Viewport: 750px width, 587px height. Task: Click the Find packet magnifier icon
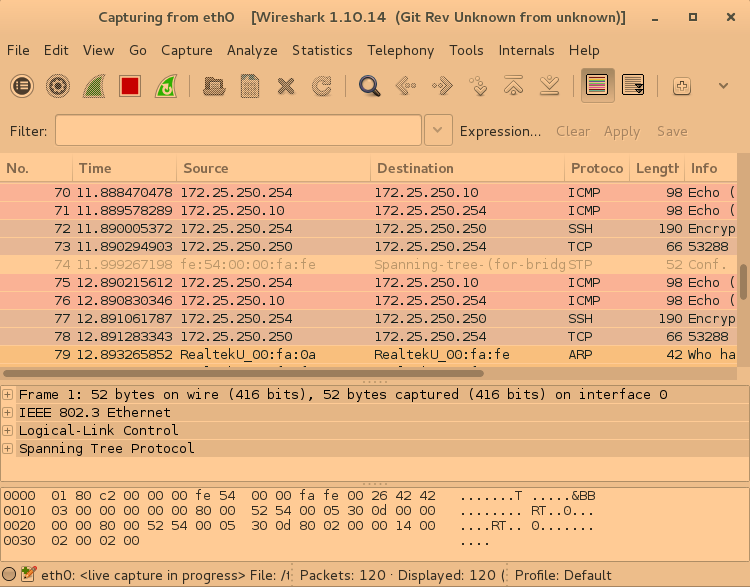(x=370, y=86)
